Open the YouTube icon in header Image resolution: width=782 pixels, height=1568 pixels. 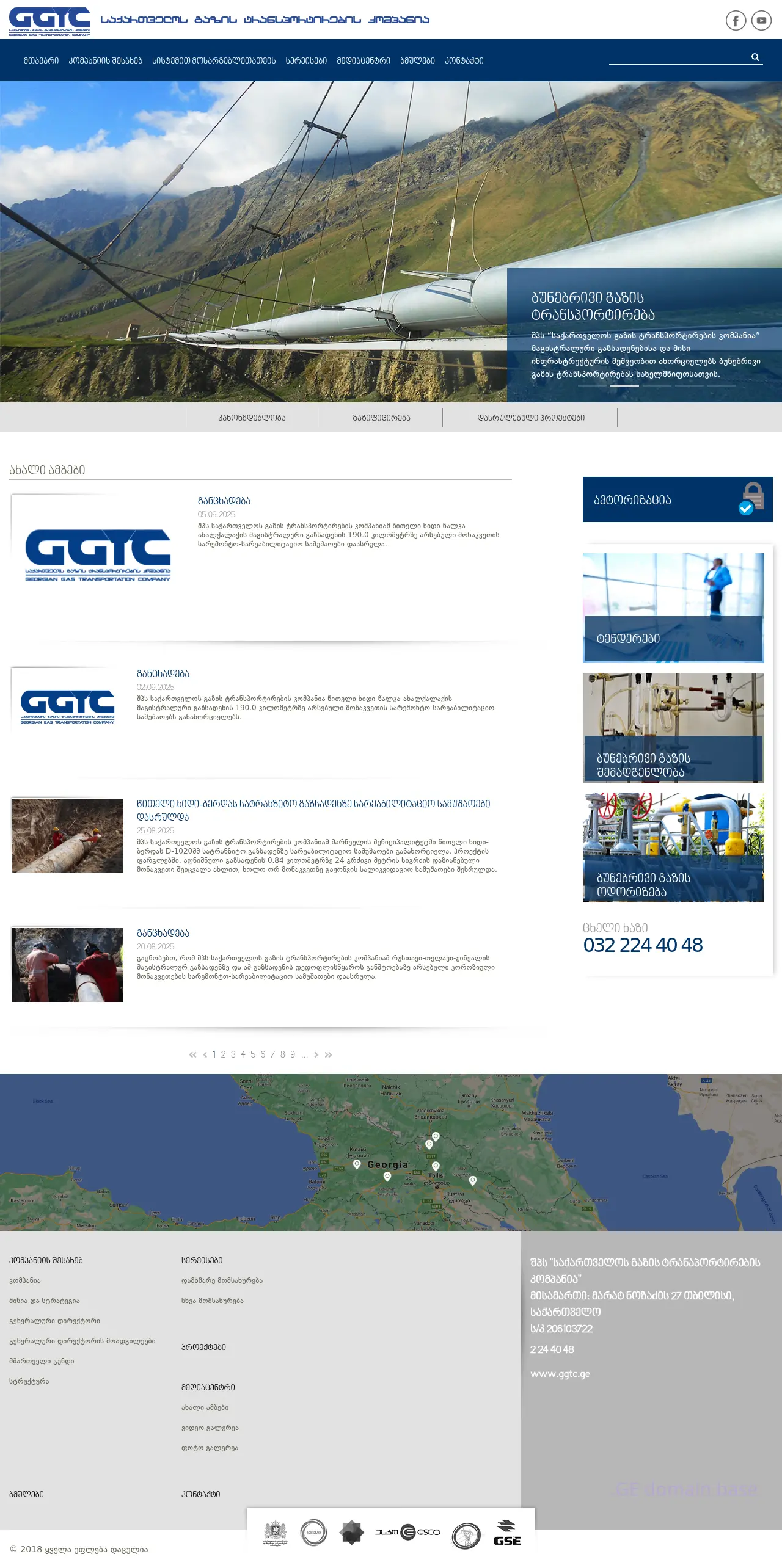coord(761,21)
